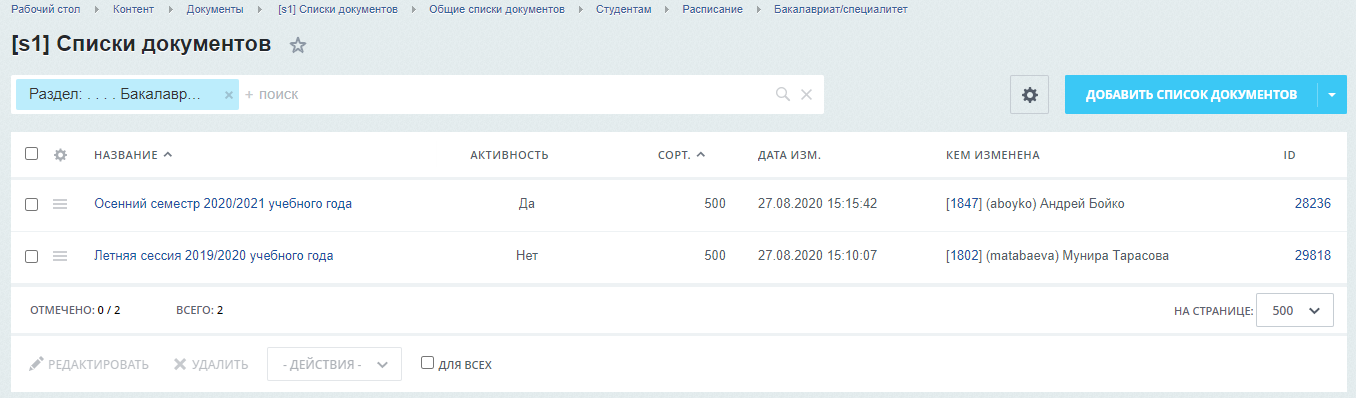Remove the Раздел filter chip
Image resolution: width=1356 pixels, height=398 pixels.
pos(228,95)
